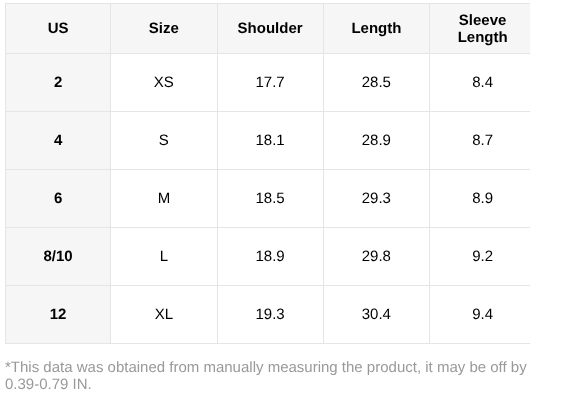Select the M size cell
The height and width of the screenshot is (402, 563).
point(164,198)
